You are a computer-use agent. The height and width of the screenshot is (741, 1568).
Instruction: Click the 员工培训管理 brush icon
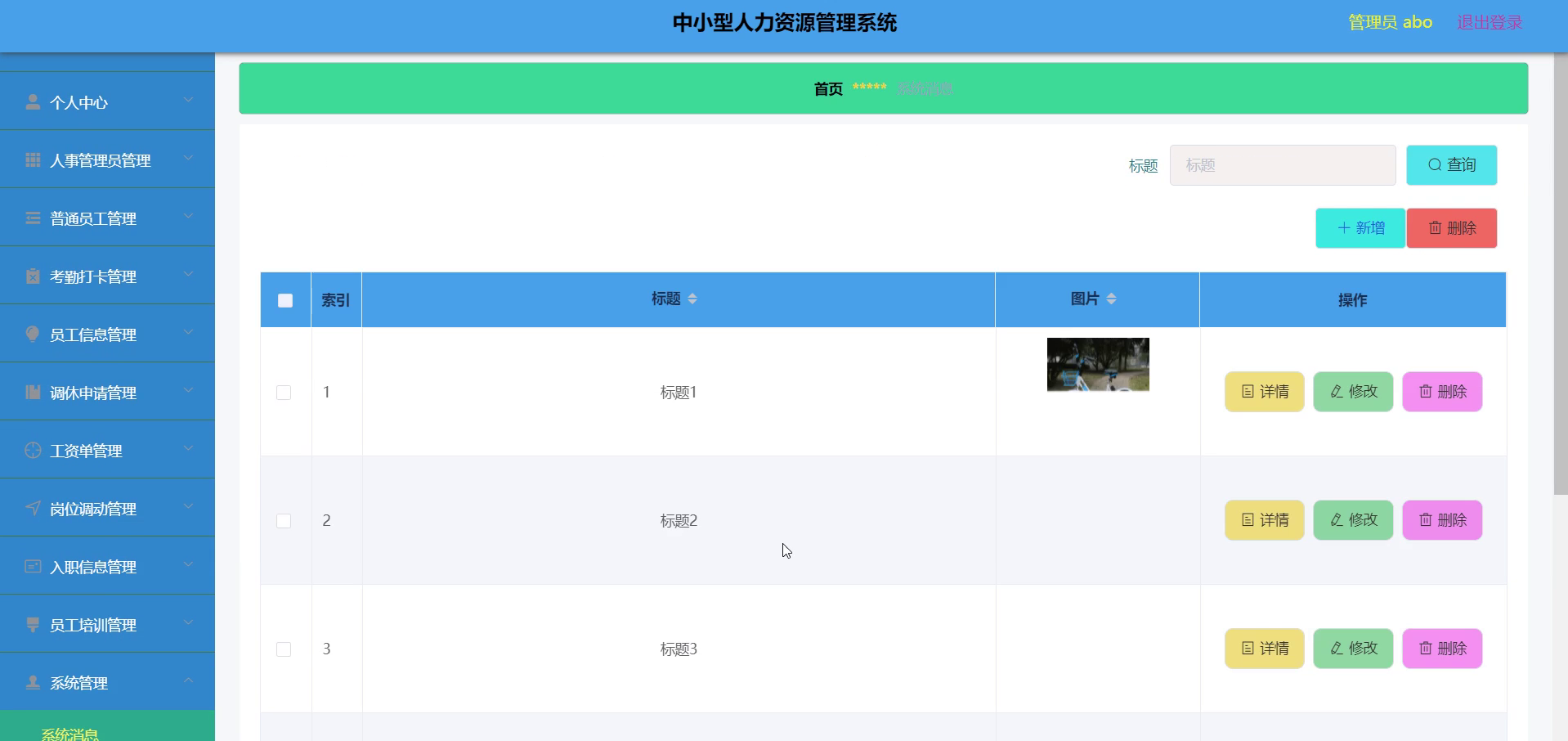[x=33, y=624]
